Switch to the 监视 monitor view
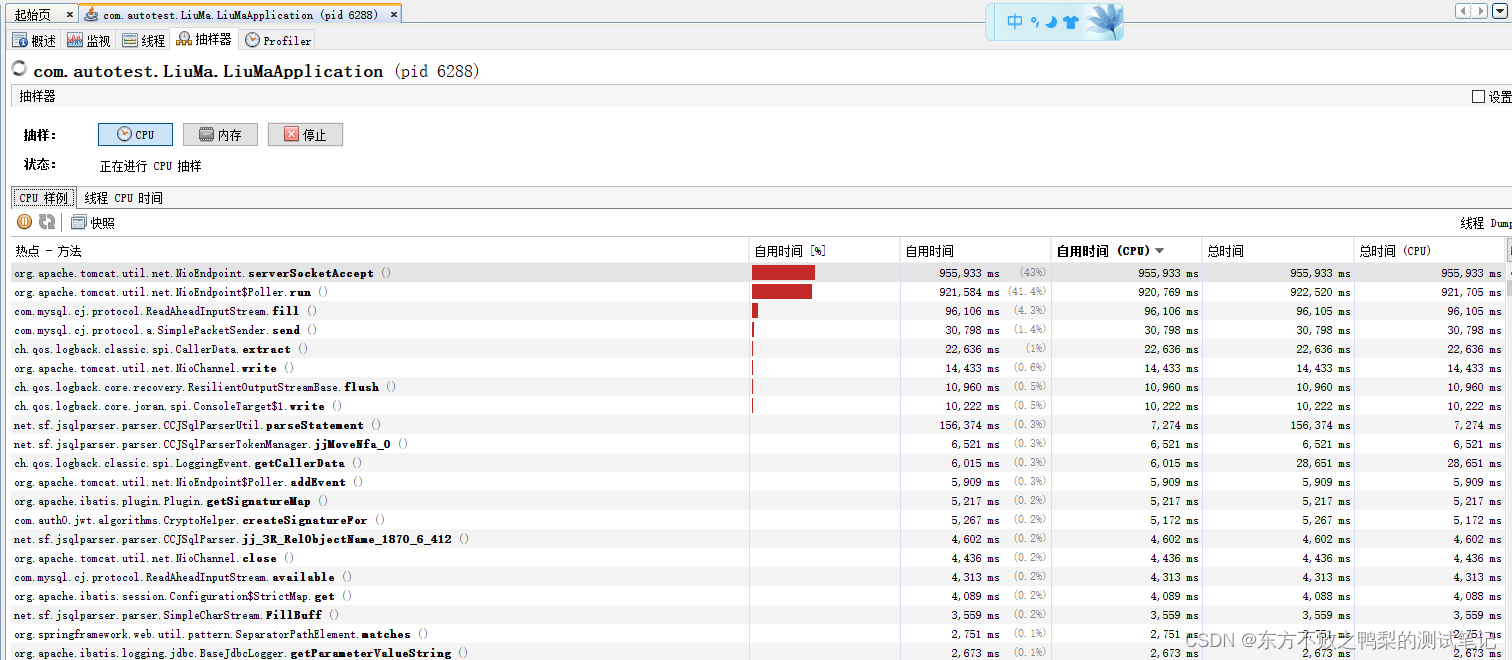 tap(90, 40)
